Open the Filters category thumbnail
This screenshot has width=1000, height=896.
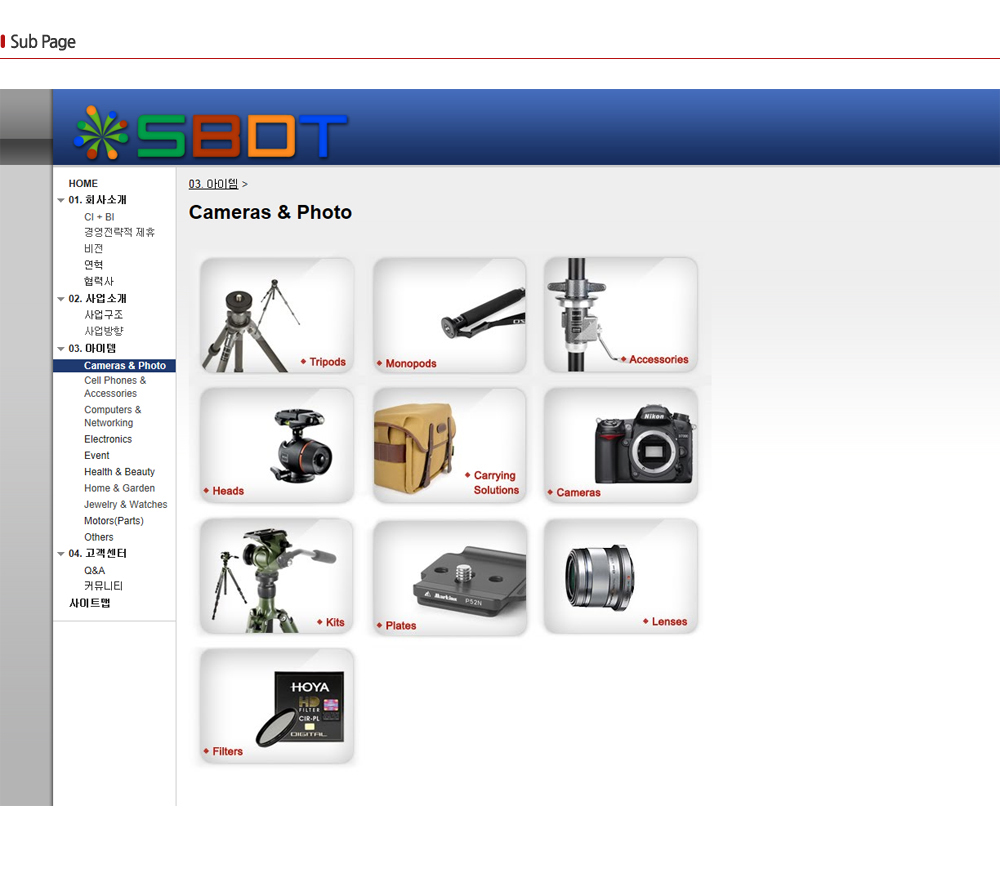pyautogui.click(x=277, y=706)
